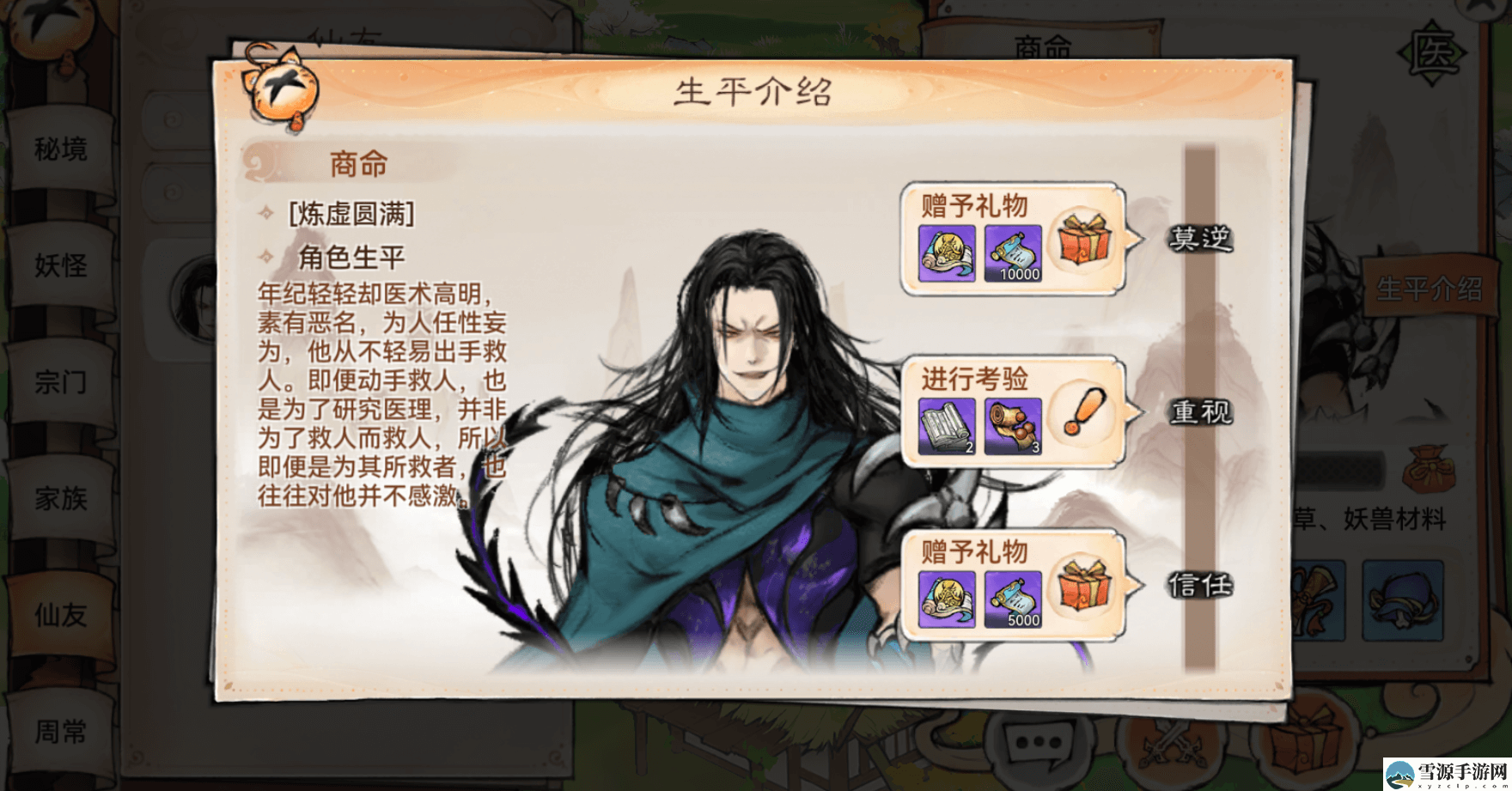Click the 莫逆 relationship level label
The image size is (1512, 791).
click(1201, 238)
